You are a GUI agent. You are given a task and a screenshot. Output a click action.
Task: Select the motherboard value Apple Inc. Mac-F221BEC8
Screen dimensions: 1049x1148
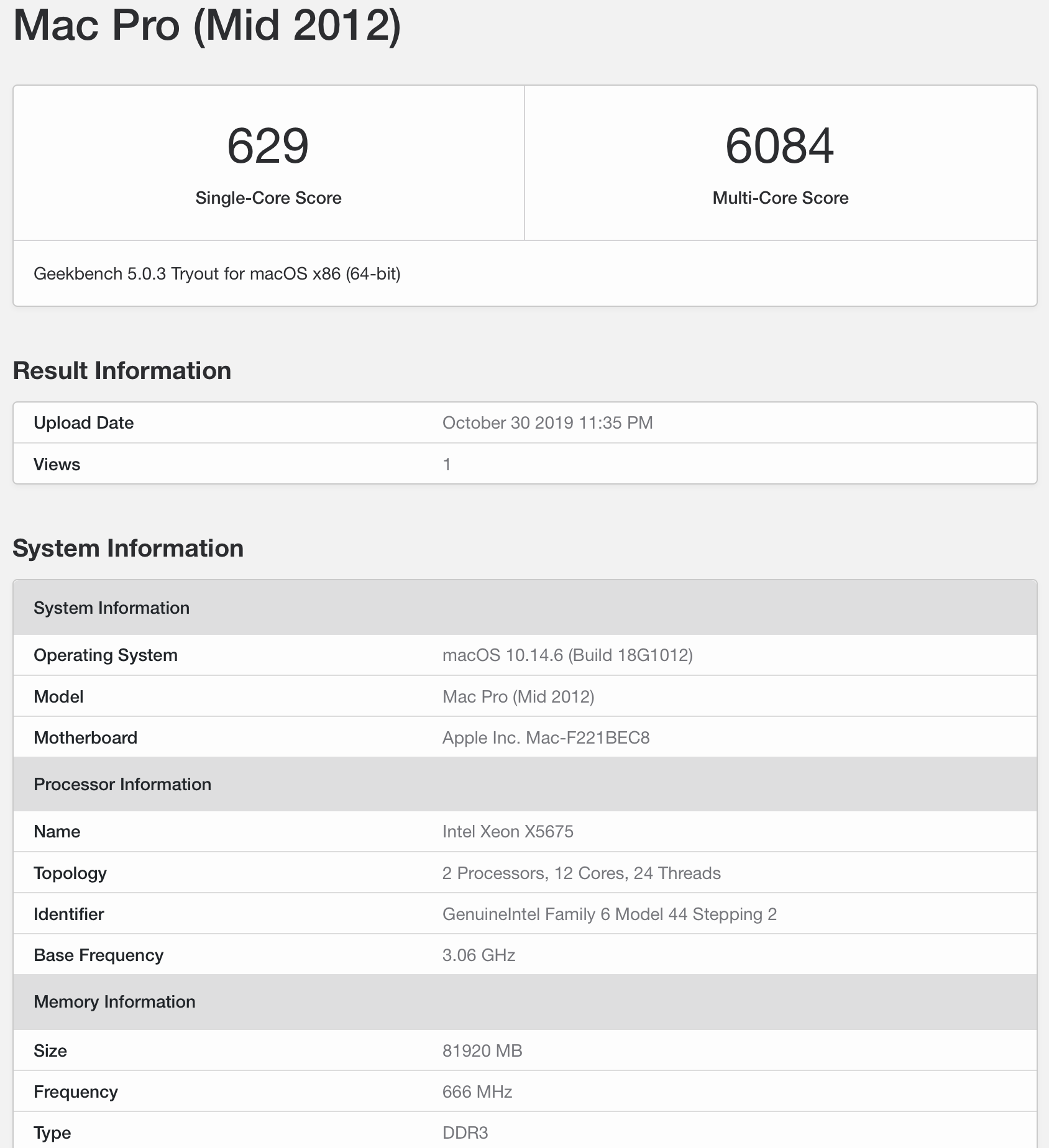coord(546,738)
